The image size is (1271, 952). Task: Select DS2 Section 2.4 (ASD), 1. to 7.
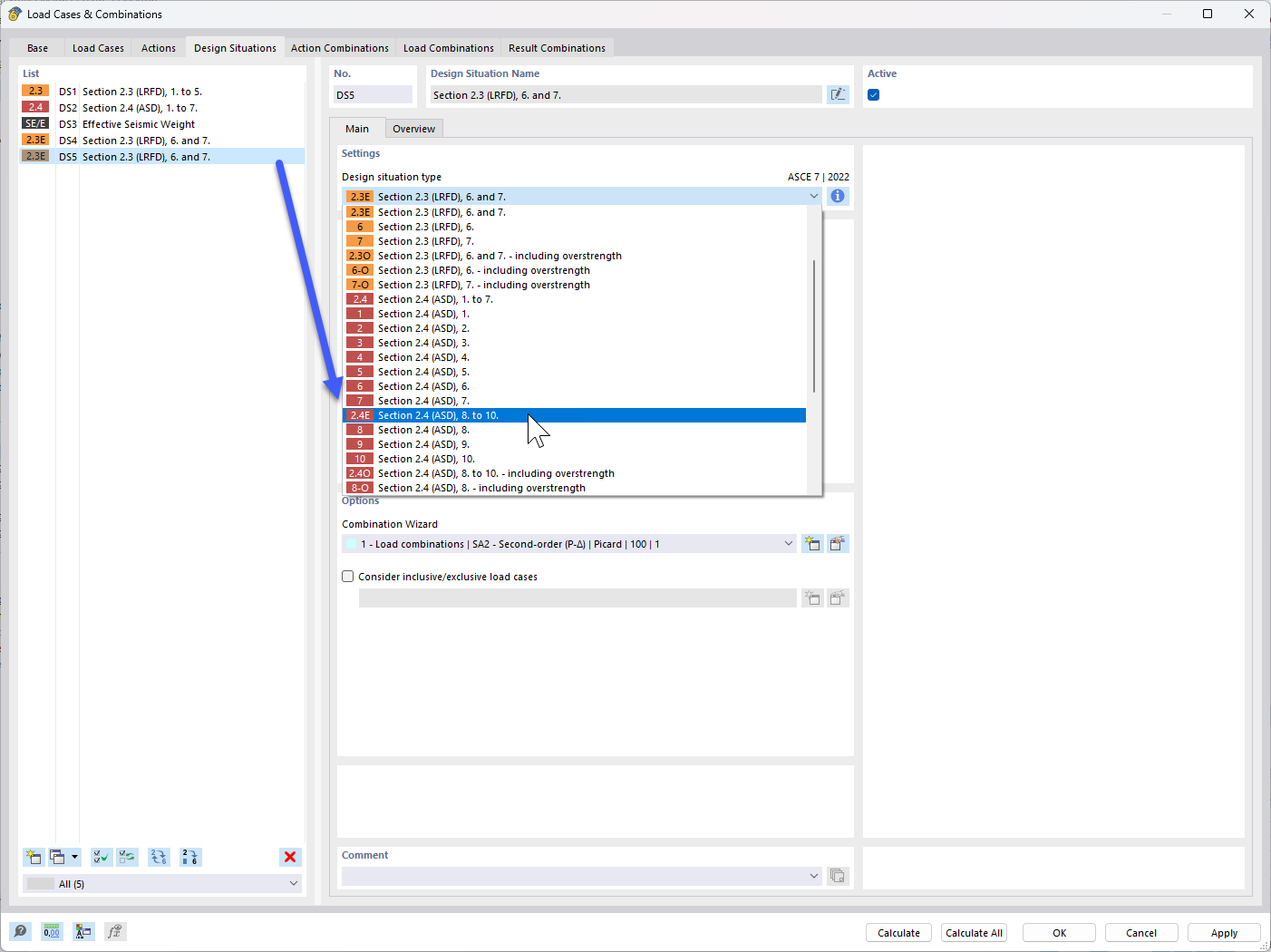[x=162, y=108]
